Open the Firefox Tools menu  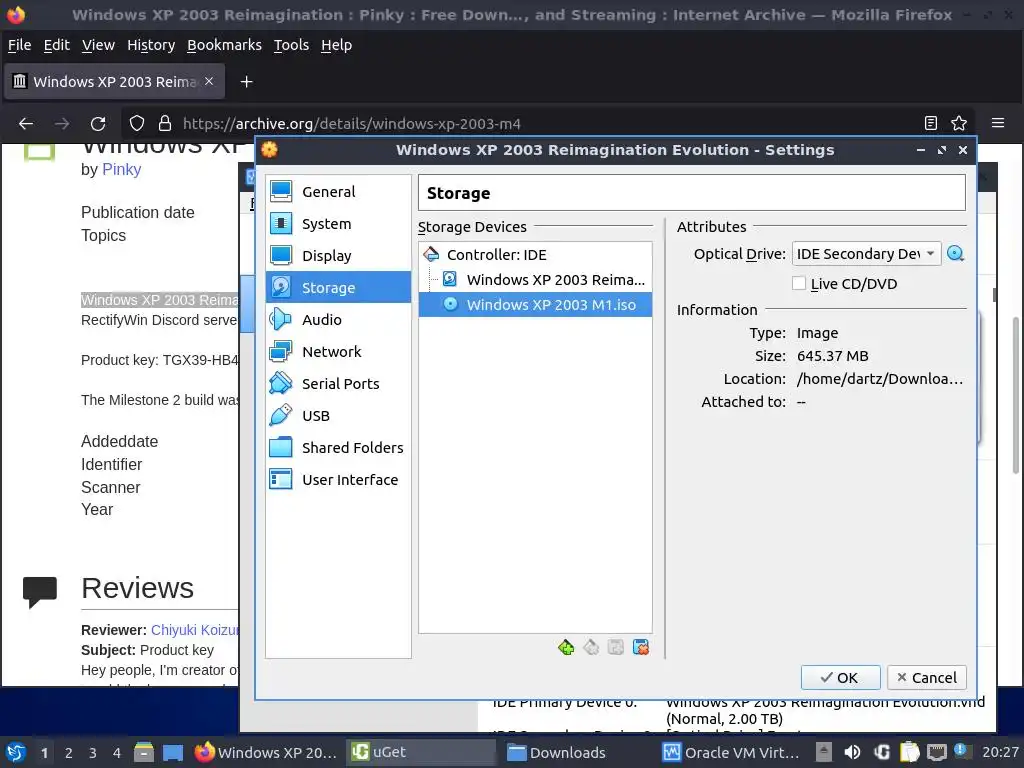tap(291, 45)
